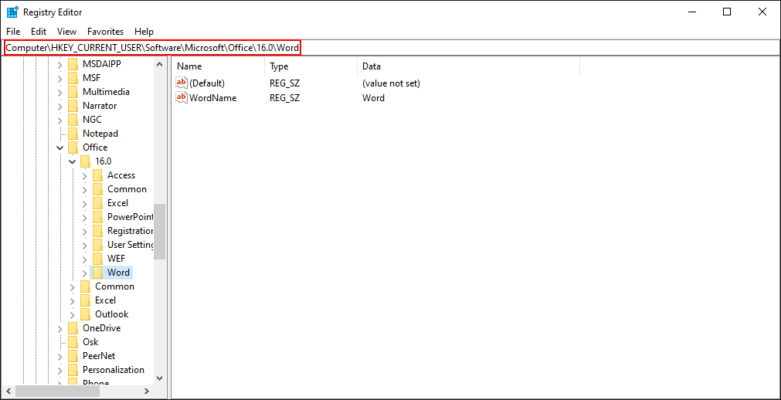The height and width of the screenshot is (400, 781).
Task: Click the tree scroll up arrow
Action: (x=159, y=64)
